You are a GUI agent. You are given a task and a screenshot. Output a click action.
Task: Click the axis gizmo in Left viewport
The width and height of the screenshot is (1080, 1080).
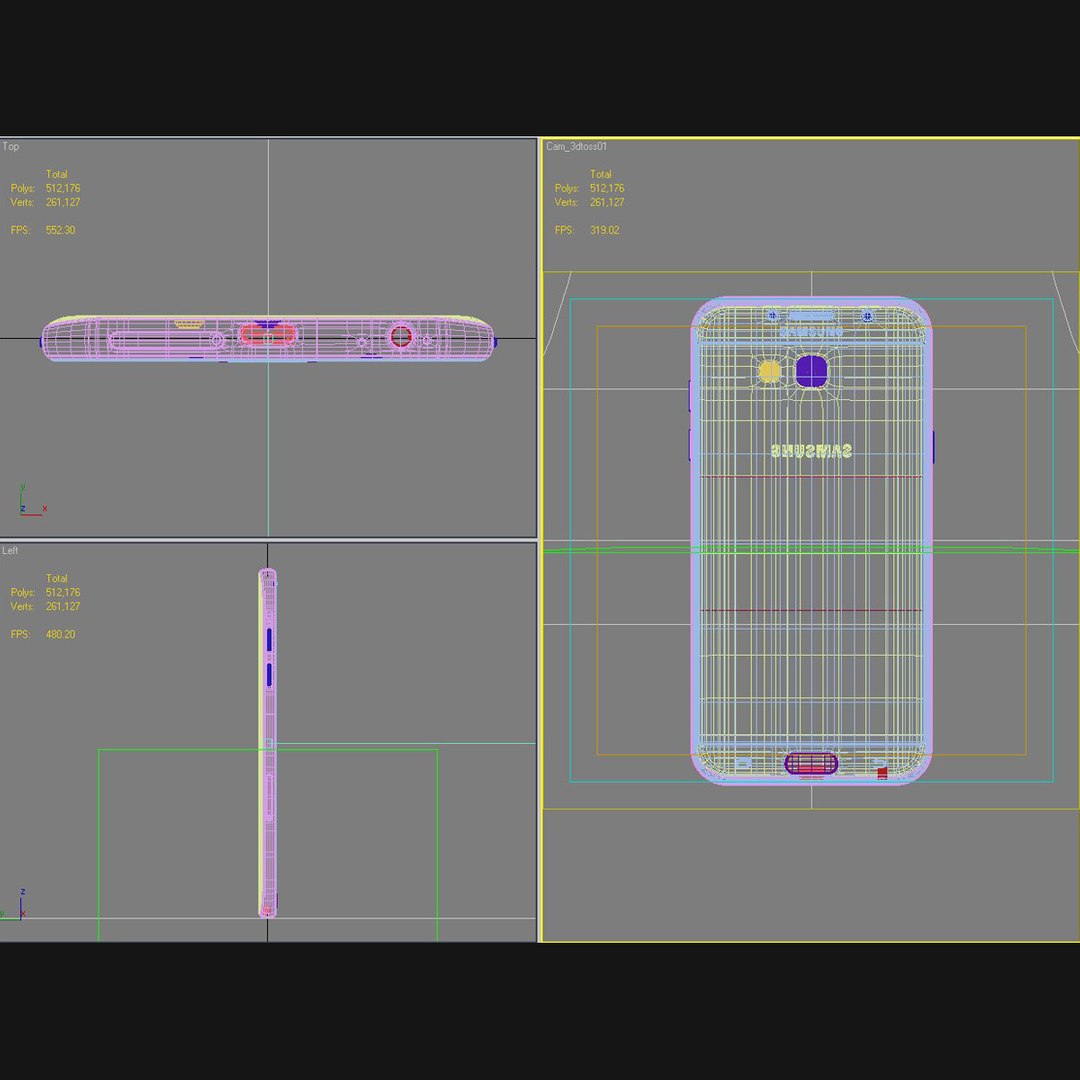point(14,904)
